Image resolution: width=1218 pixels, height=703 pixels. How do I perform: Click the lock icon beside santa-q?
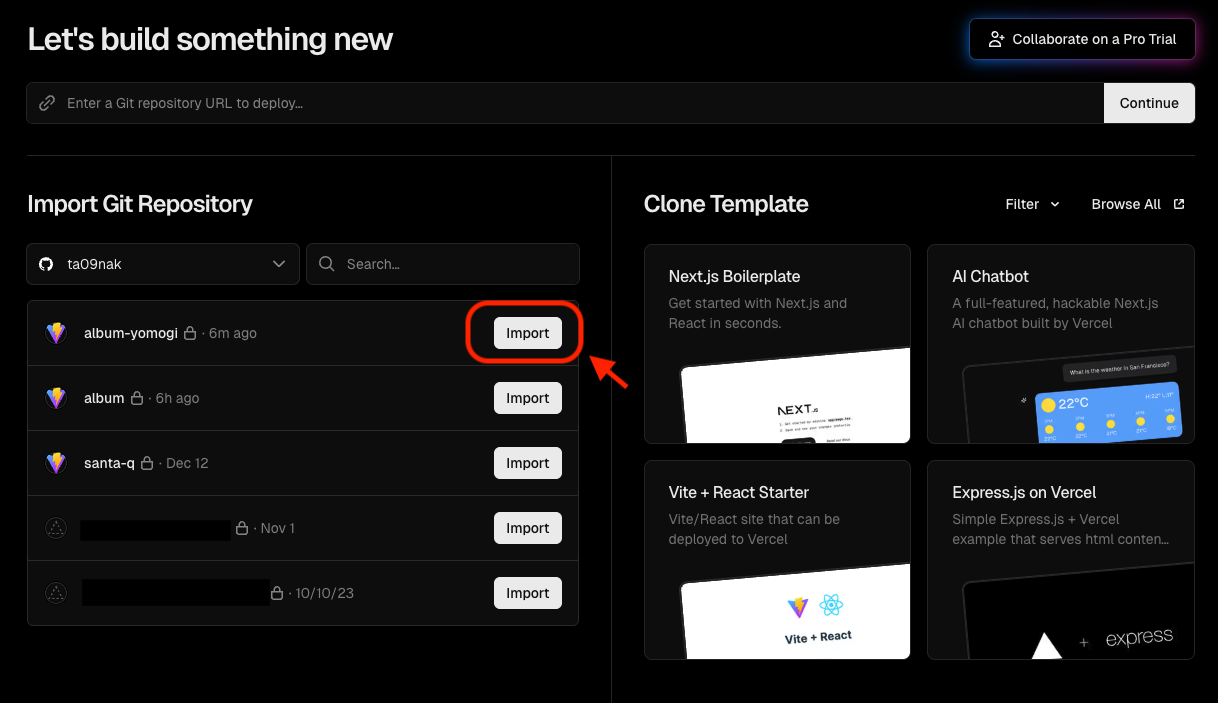147,463
